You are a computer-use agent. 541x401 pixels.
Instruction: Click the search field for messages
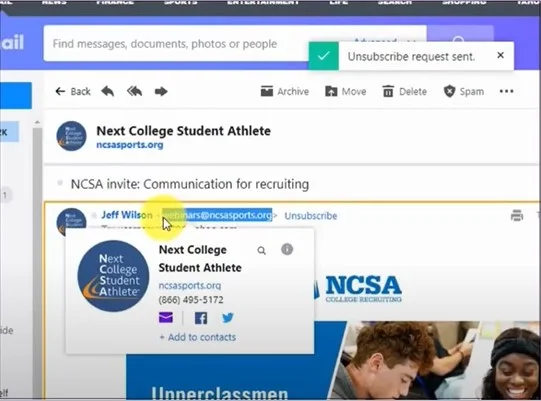point(176,44)
